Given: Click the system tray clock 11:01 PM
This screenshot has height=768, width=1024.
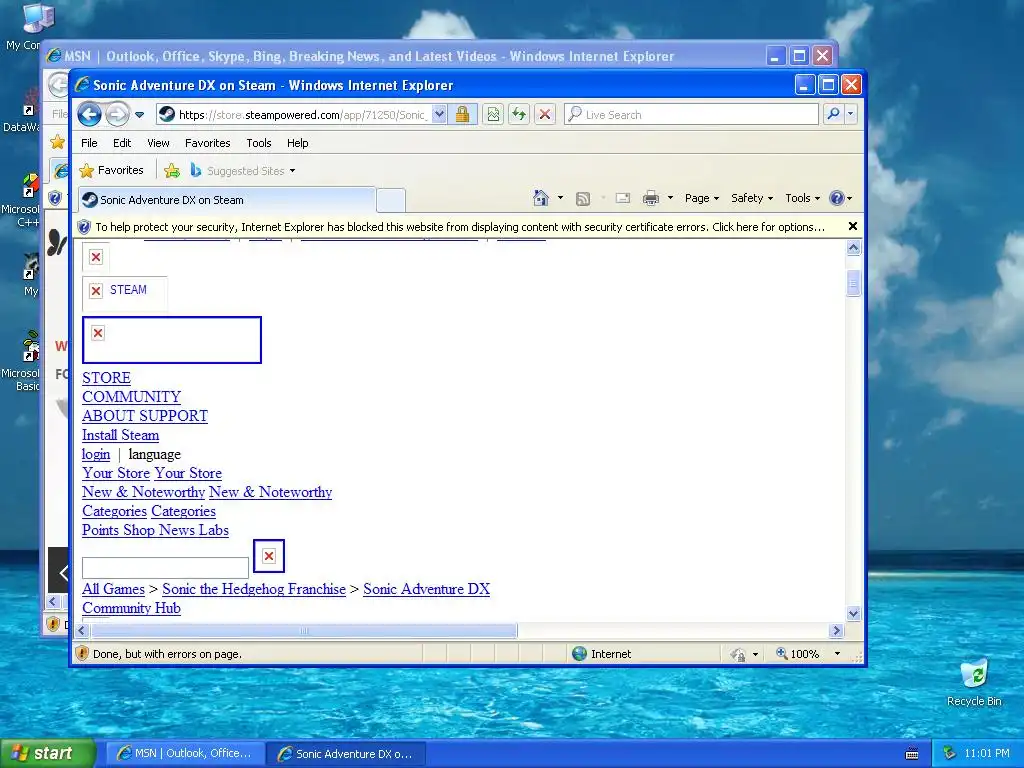Looking at the screenshot, I should pyautogui.click(x=987, y=754).
